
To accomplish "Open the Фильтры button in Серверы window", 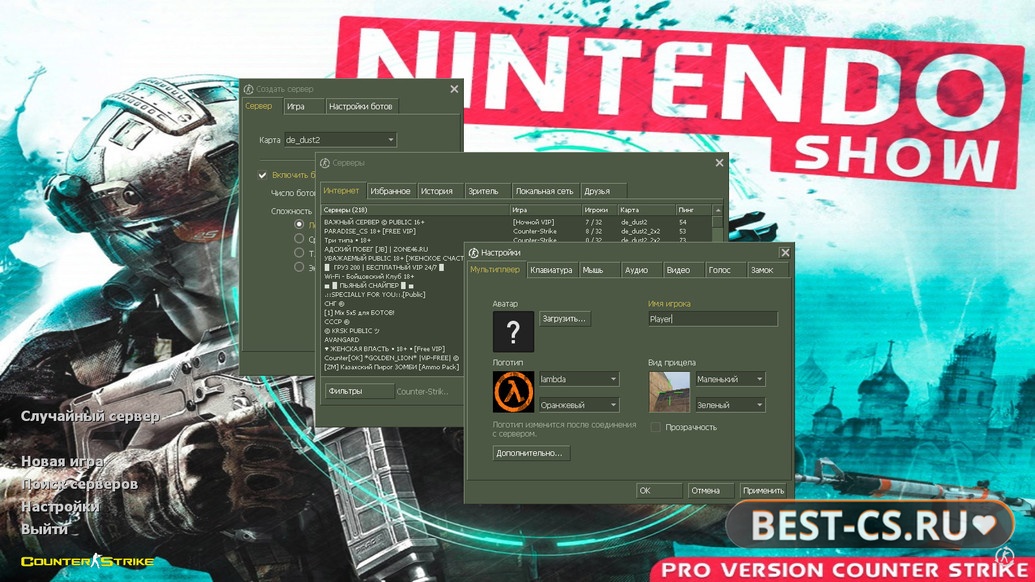I will point(359,391).
